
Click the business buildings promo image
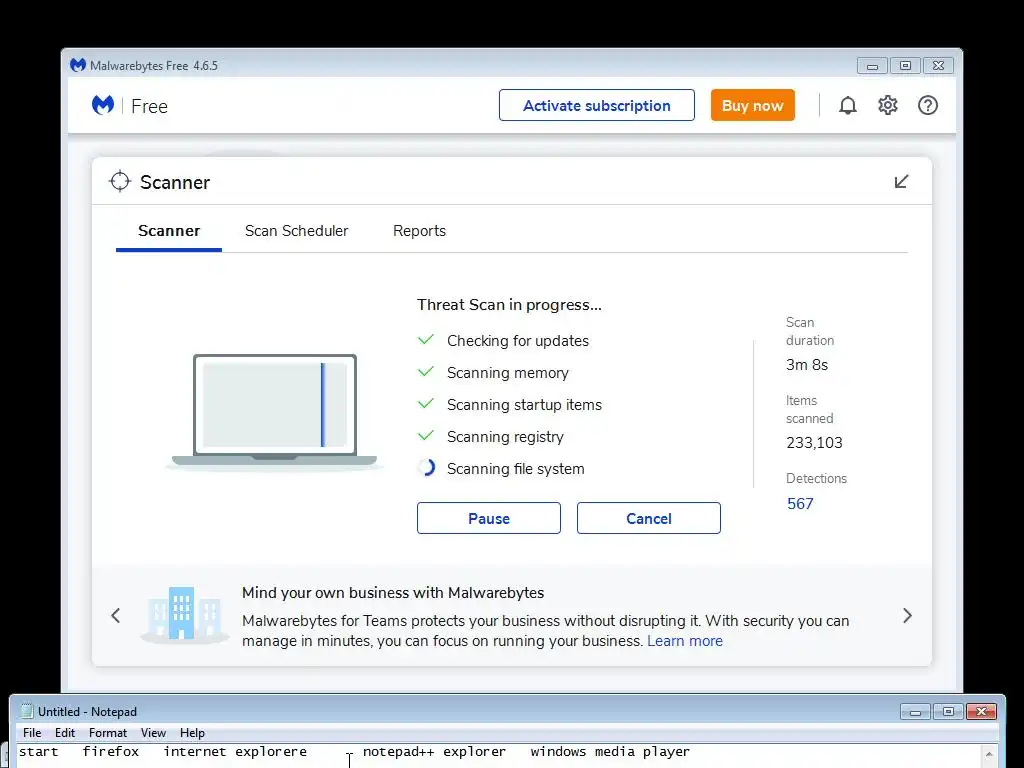click(x=184, y=615)
